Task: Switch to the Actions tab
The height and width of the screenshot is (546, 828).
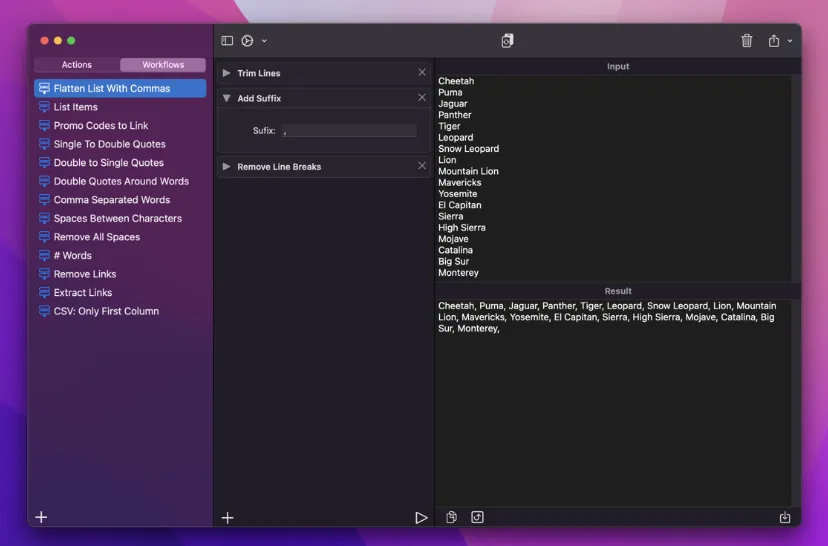Action: tap(77, 64)
